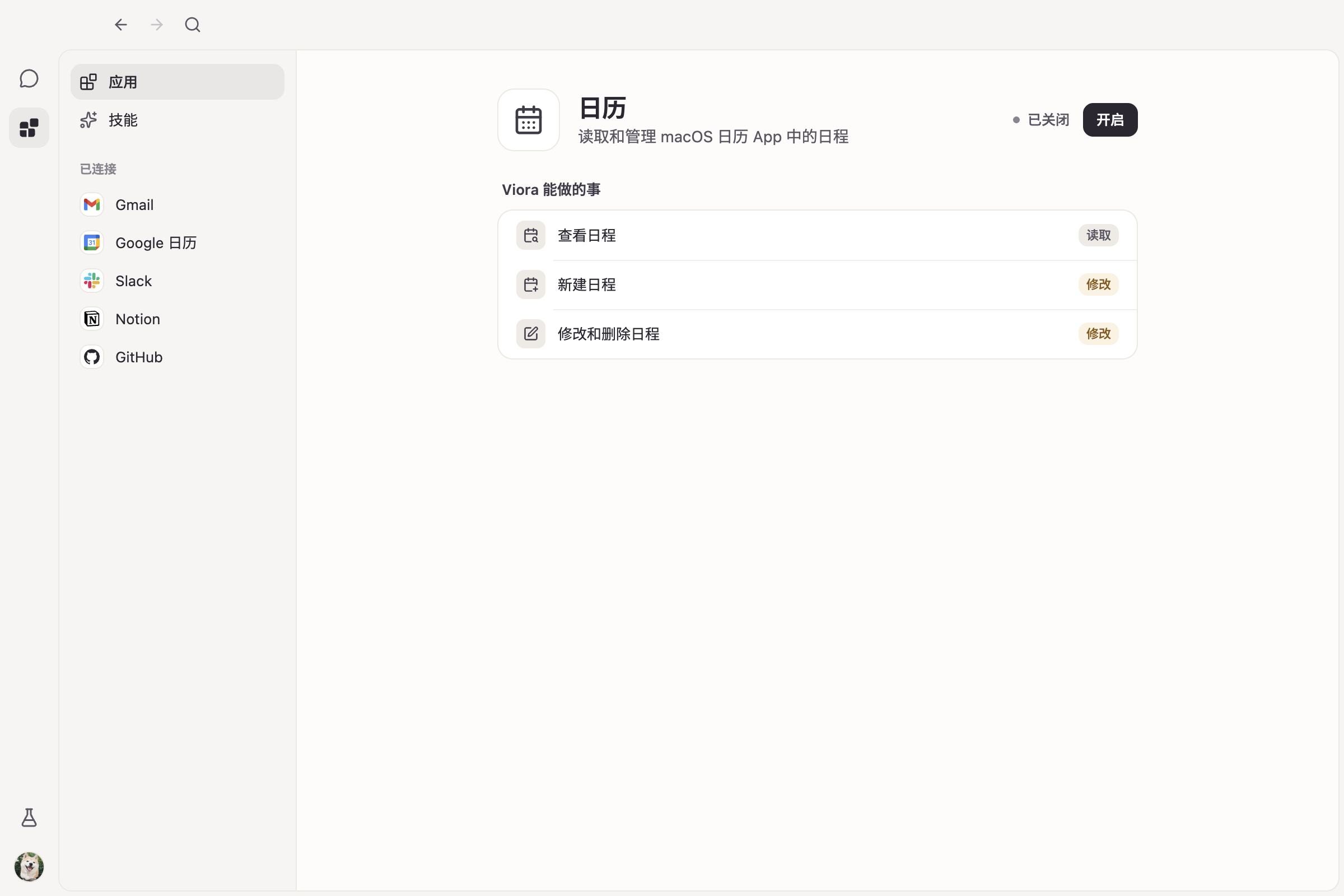Click the Viora 能做的事 heading

[x=551, y=190]
